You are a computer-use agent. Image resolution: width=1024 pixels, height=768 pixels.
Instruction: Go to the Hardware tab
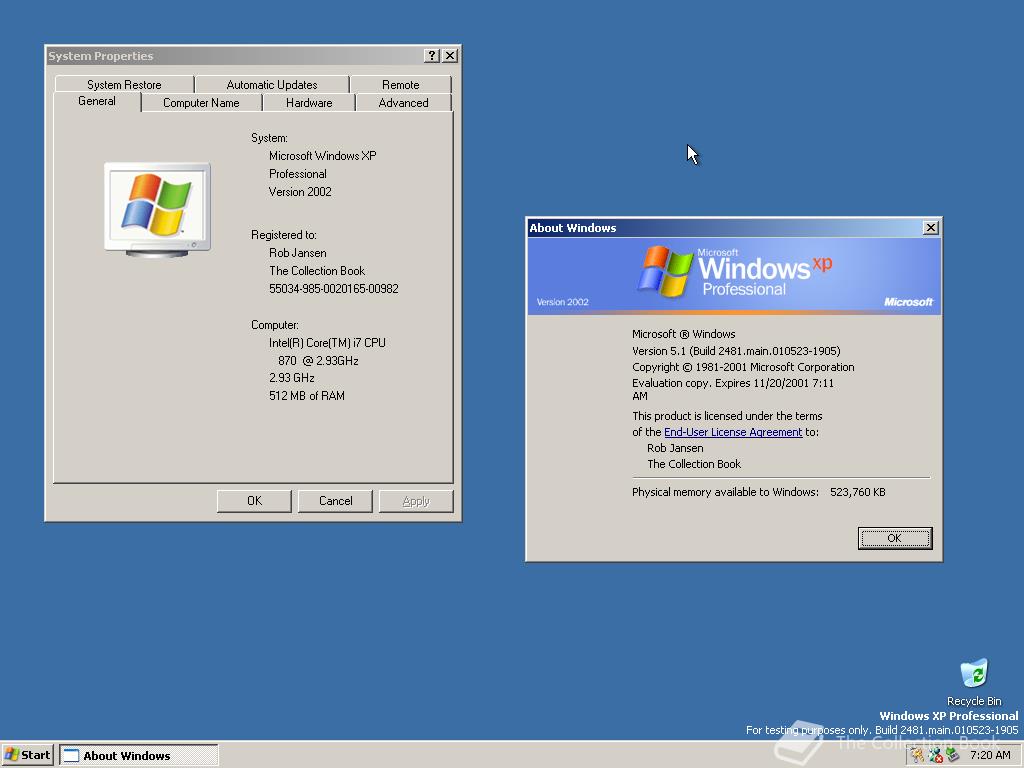[309, 103]
